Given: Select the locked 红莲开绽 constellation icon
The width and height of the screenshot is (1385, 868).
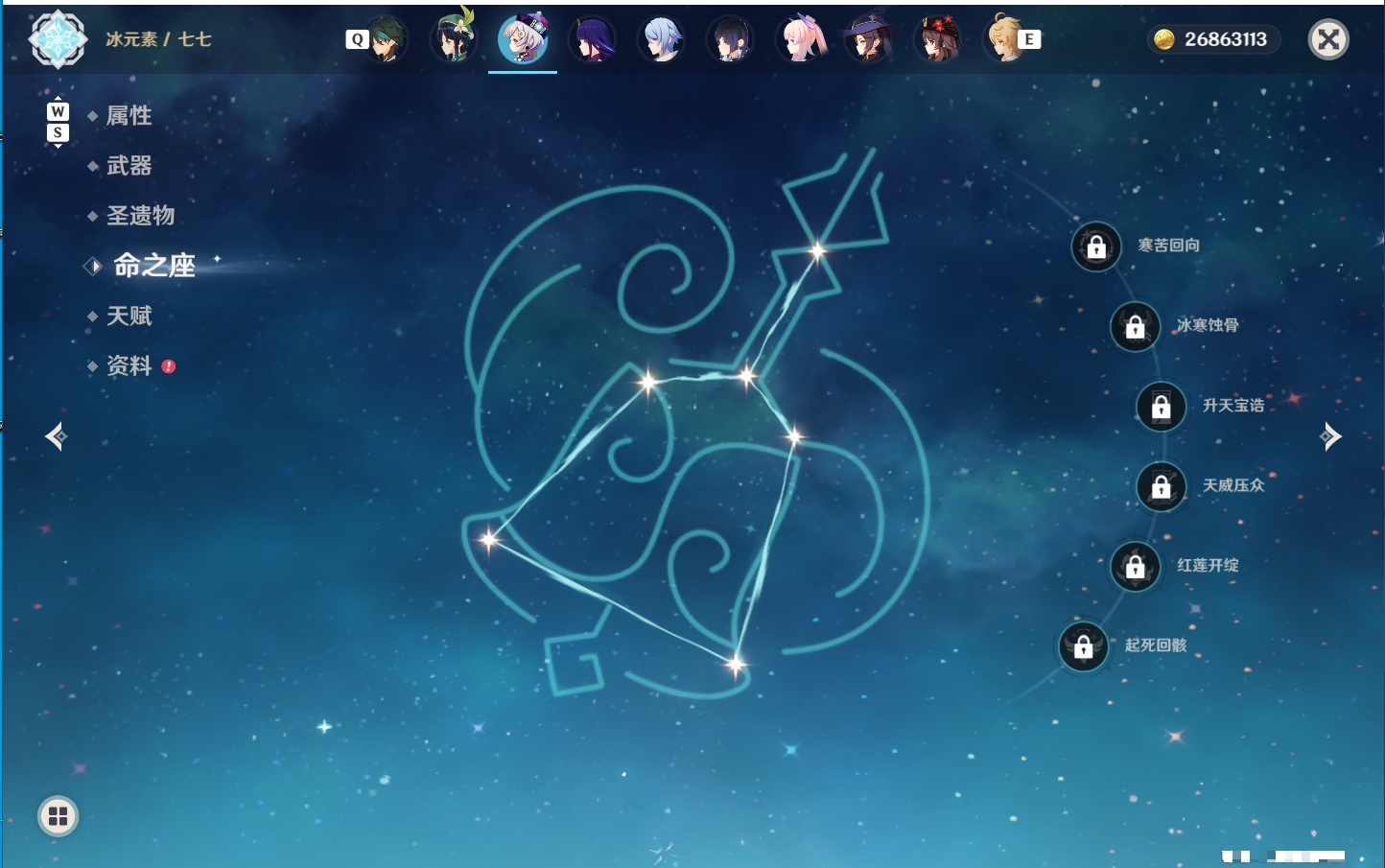Looking at the screenshot, I should click(1135, 567).
